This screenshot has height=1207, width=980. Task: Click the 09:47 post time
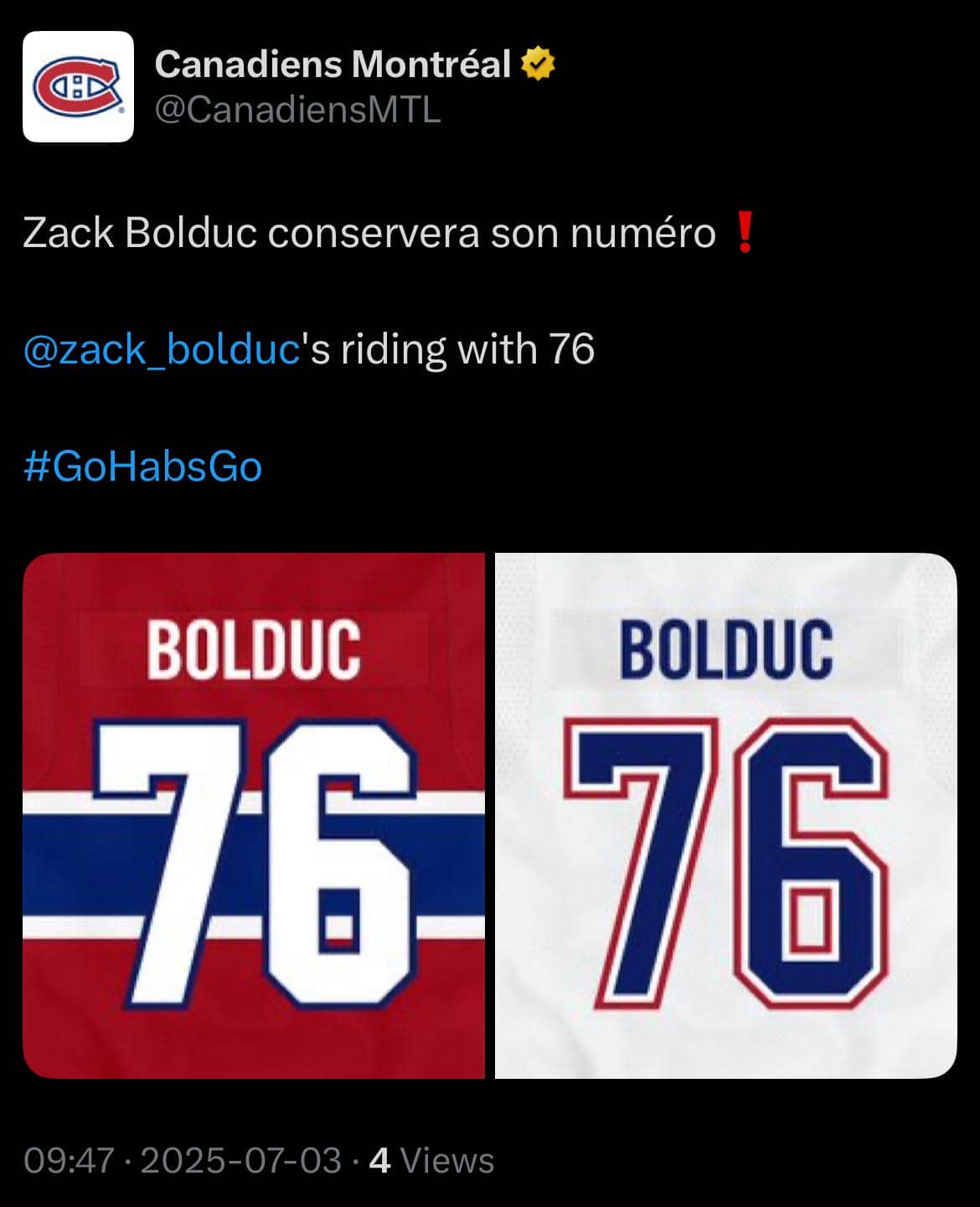68,1160
